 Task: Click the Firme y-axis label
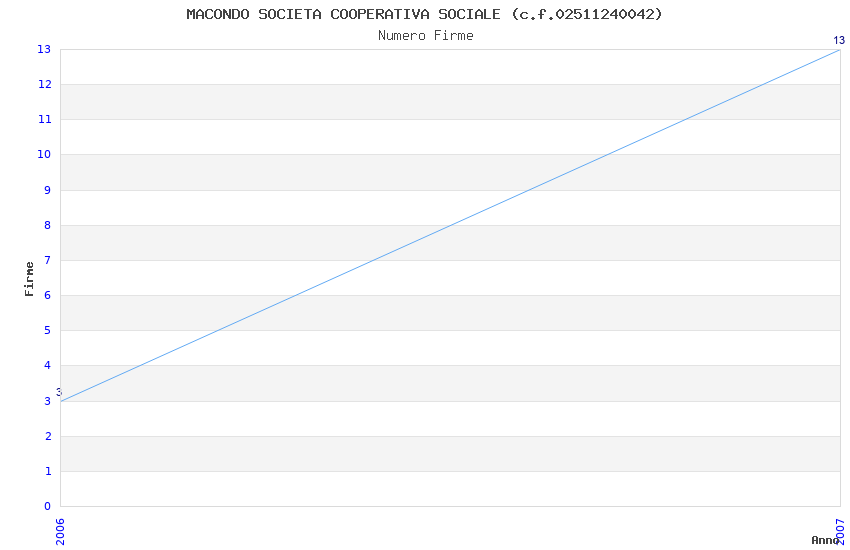29,279
